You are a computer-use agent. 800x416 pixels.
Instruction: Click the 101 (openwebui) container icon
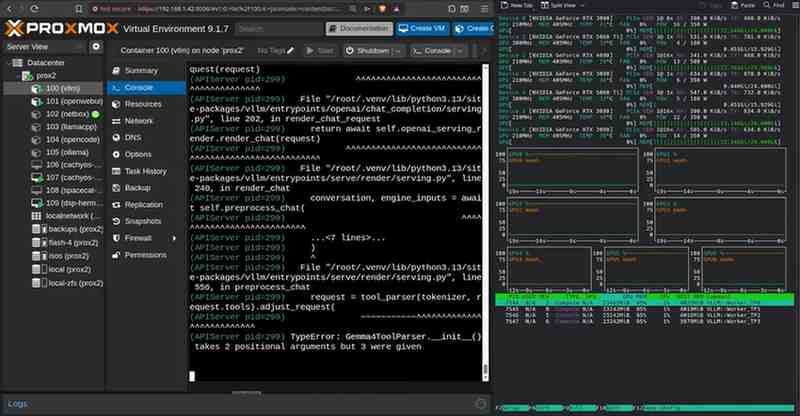pos(36,102)
